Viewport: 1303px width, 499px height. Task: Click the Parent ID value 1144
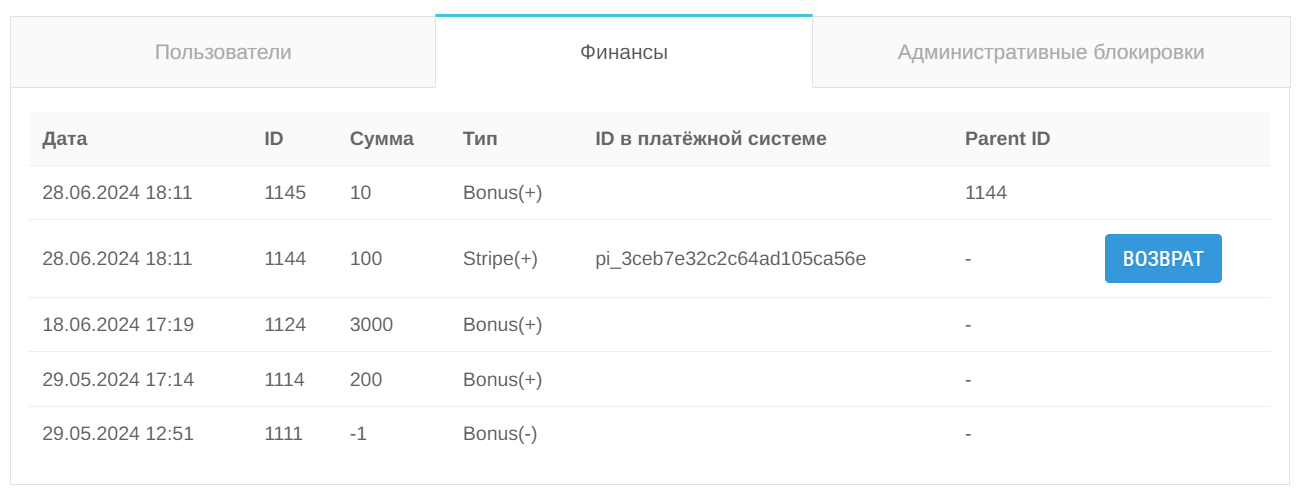[x=986, y=193]
